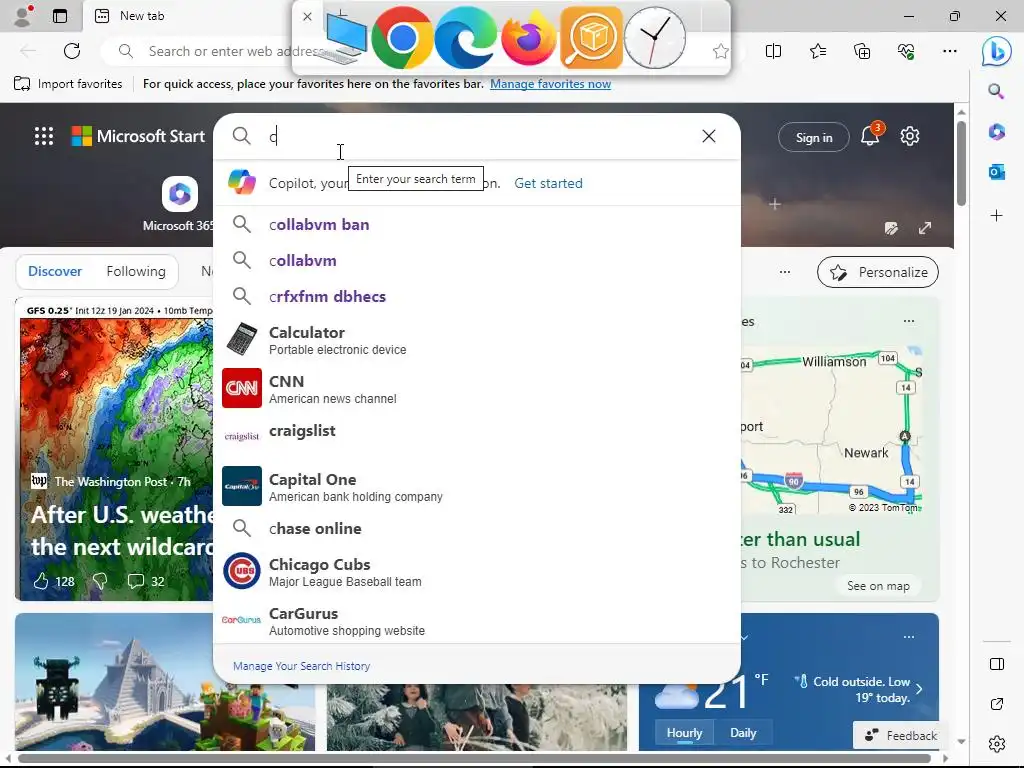Click Sign in button

click(814, 137)
